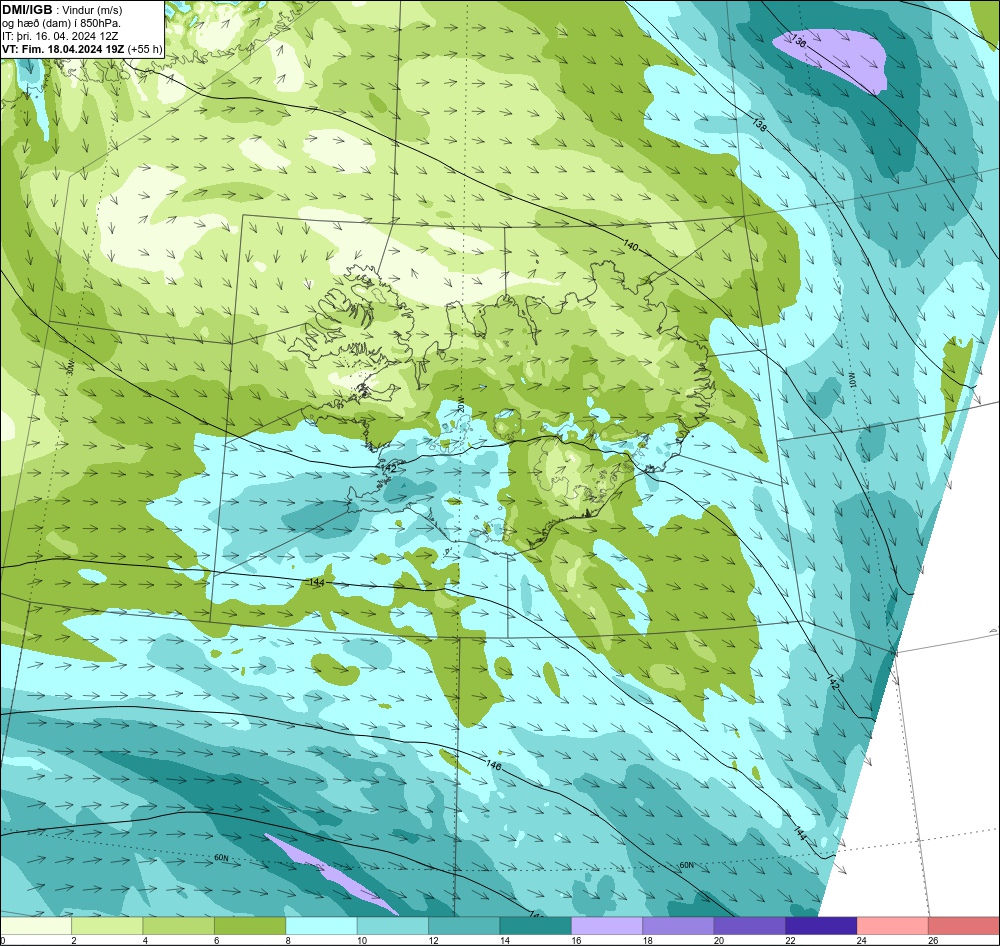Click the '10W' longitude label
Image resolution: width=1000 pixels, height=946 pixels.
point(853,380)
